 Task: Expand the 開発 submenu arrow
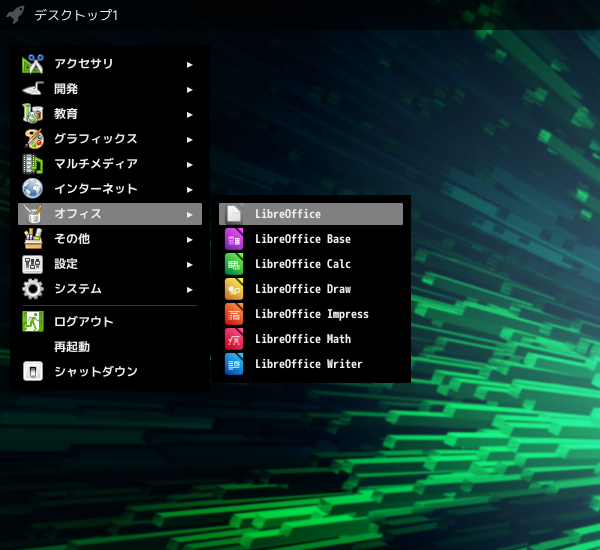tap(189, 90)
